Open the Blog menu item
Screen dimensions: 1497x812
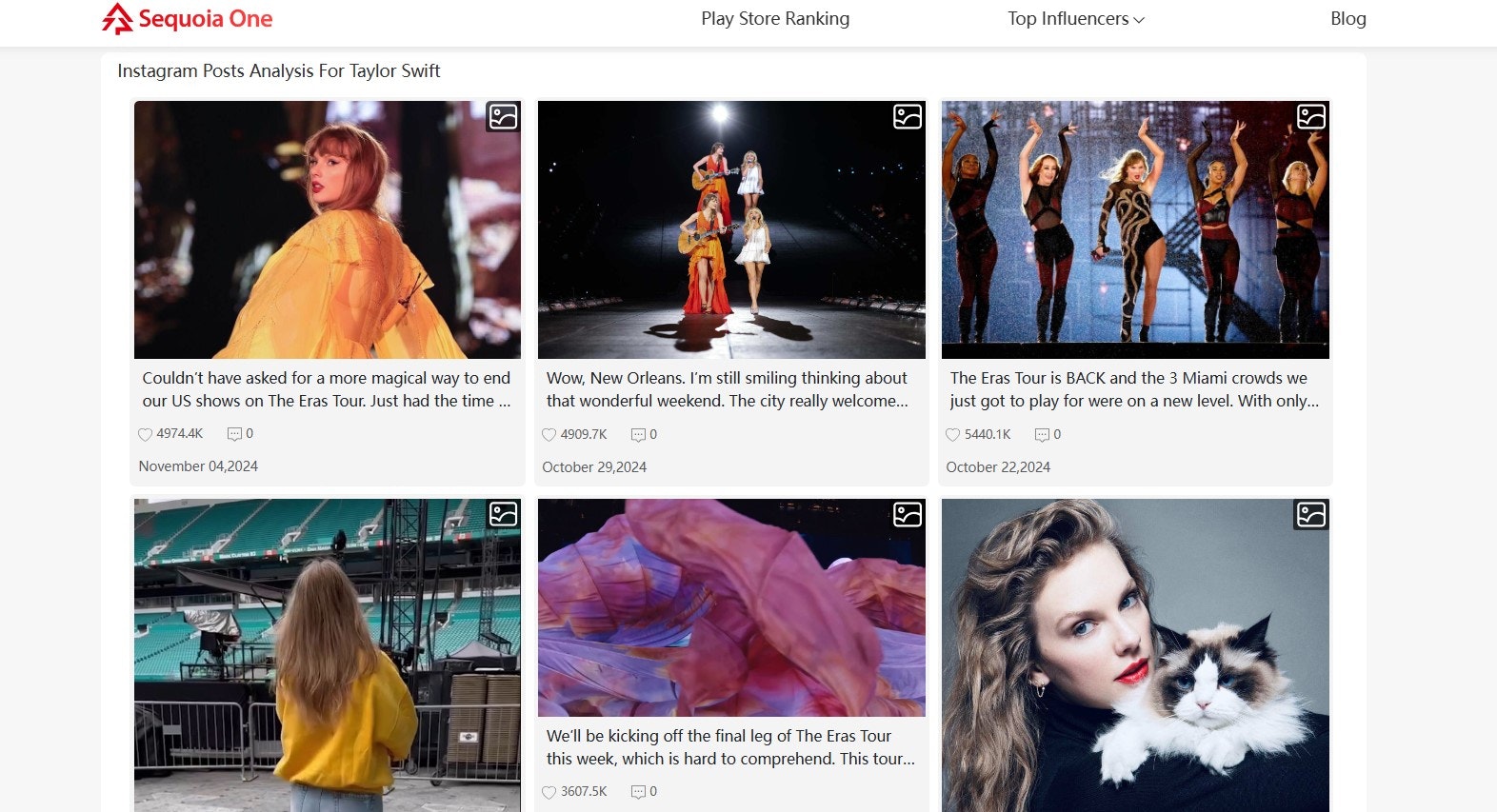(x=1347, y=18)
